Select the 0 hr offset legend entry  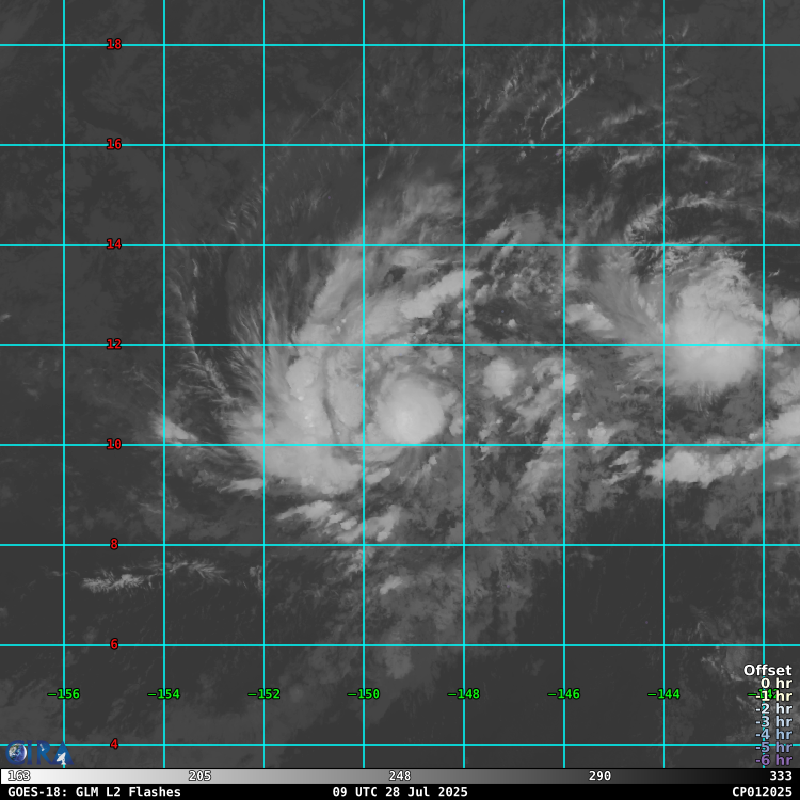point(775,683)
